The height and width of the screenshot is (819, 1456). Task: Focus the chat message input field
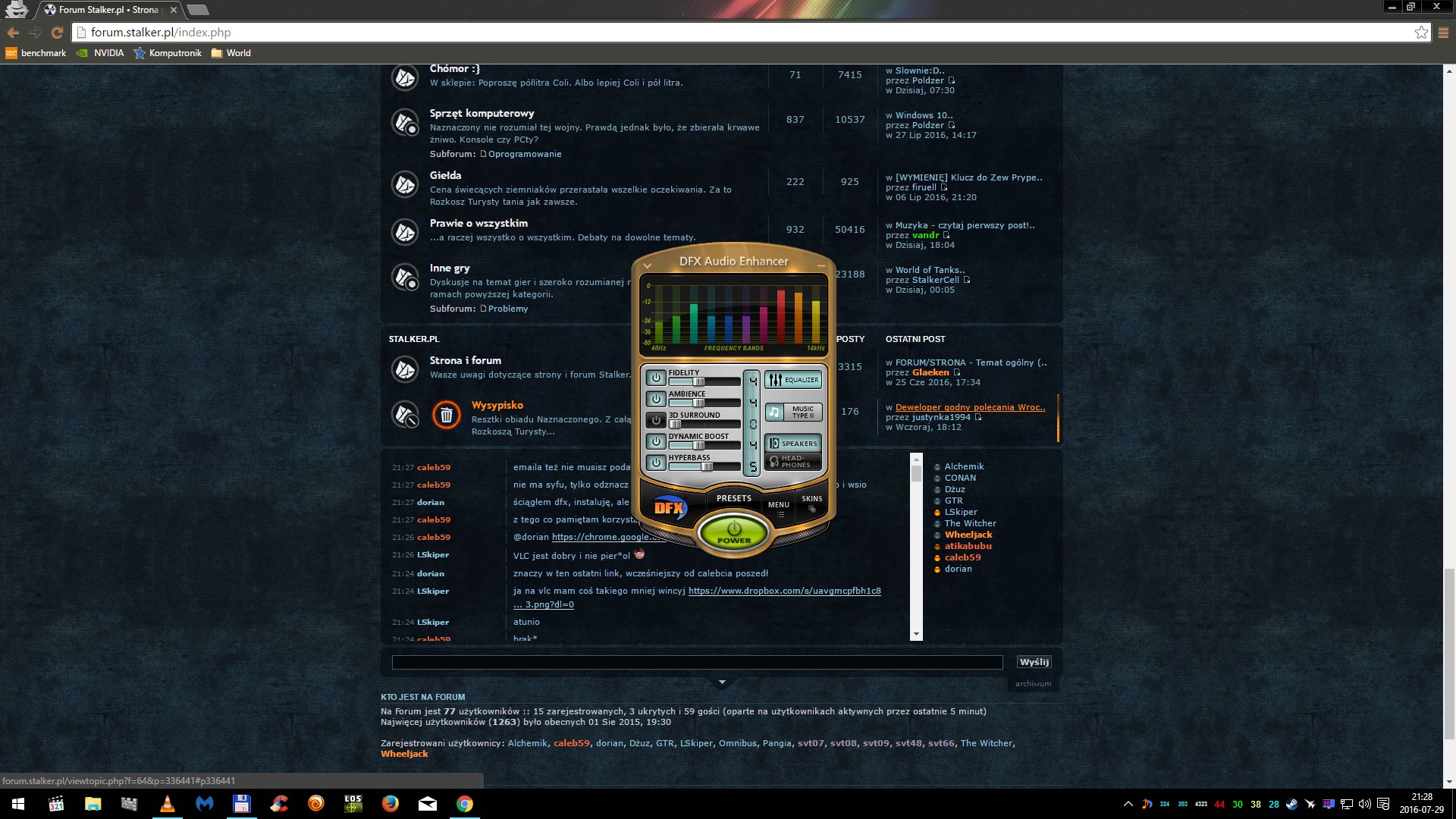coord(697,662)
